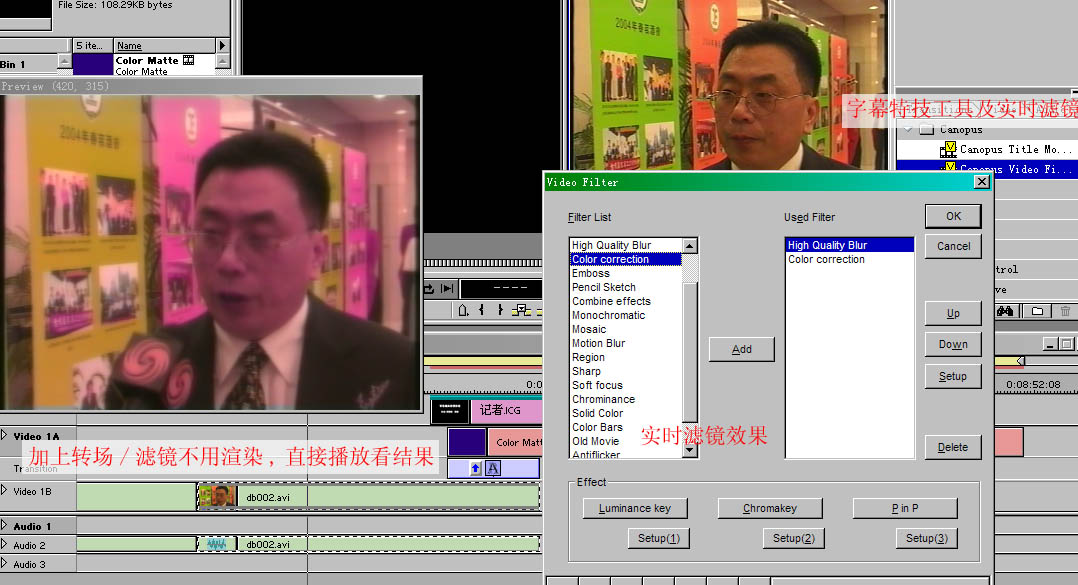Click the new folder icon
Screen dimensions: 1078x585
coord(1037,311)
